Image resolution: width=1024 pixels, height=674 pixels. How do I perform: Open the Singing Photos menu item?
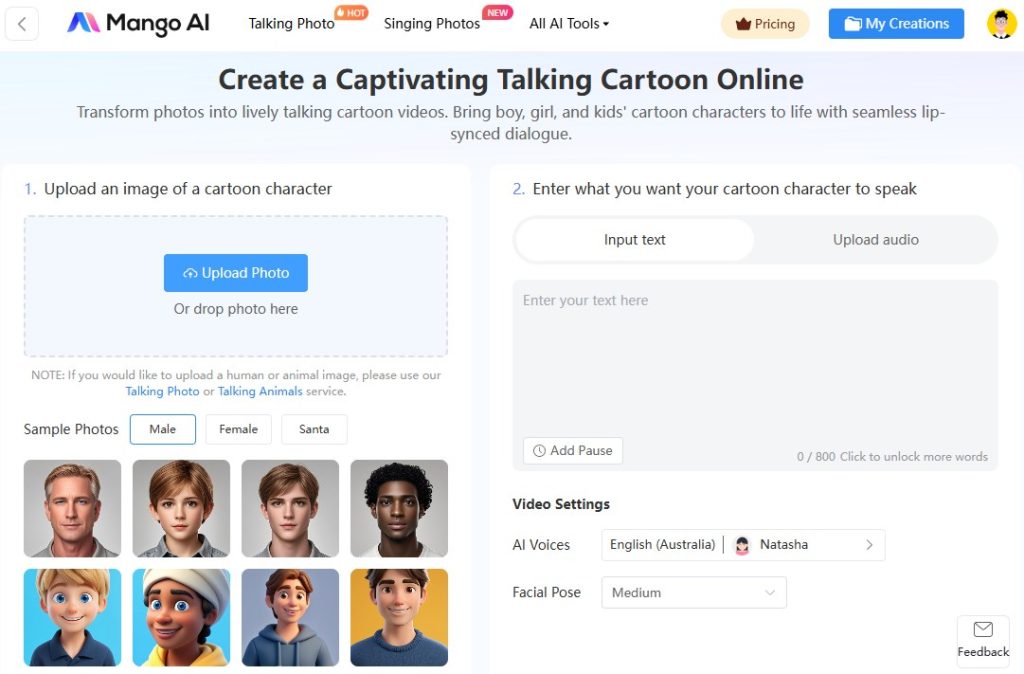431,23
